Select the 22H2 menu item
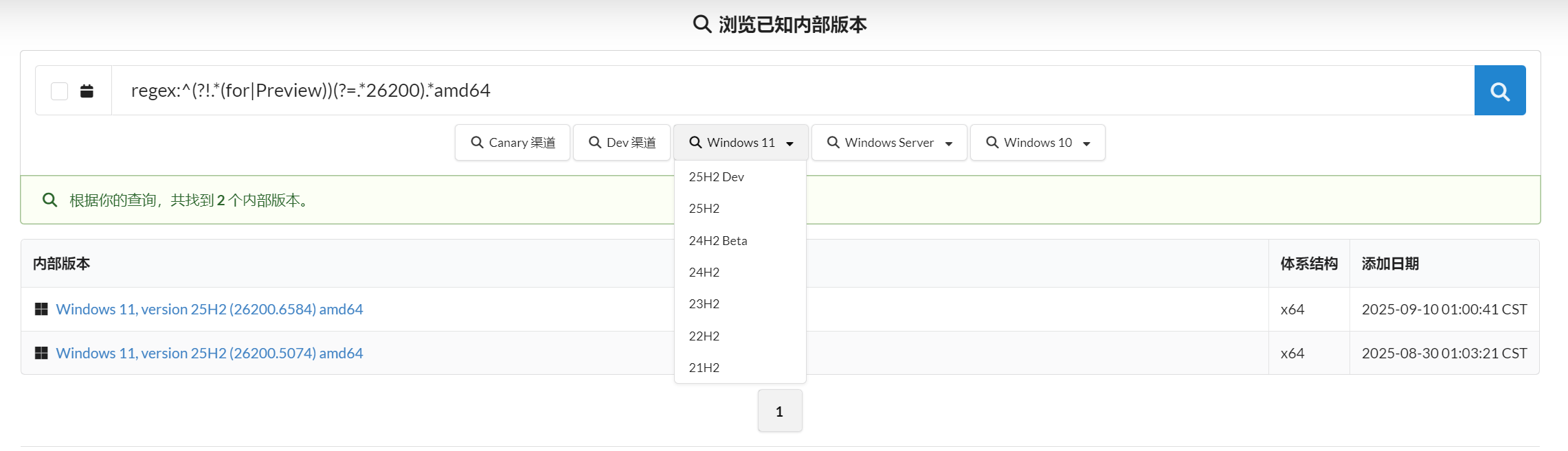The width and height of the screenshot is (1568, 451). [740, 336]
